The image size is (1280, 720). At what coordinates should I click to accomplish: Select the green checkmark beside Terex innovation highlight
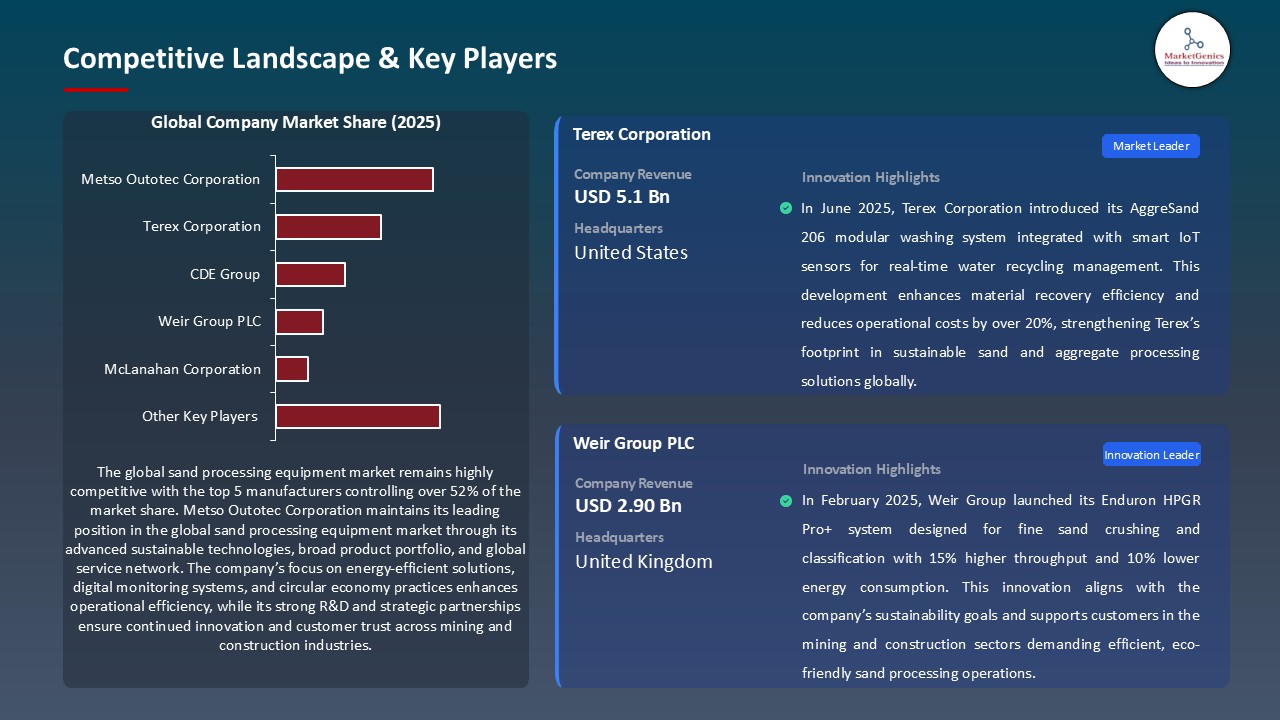[785, 208]
